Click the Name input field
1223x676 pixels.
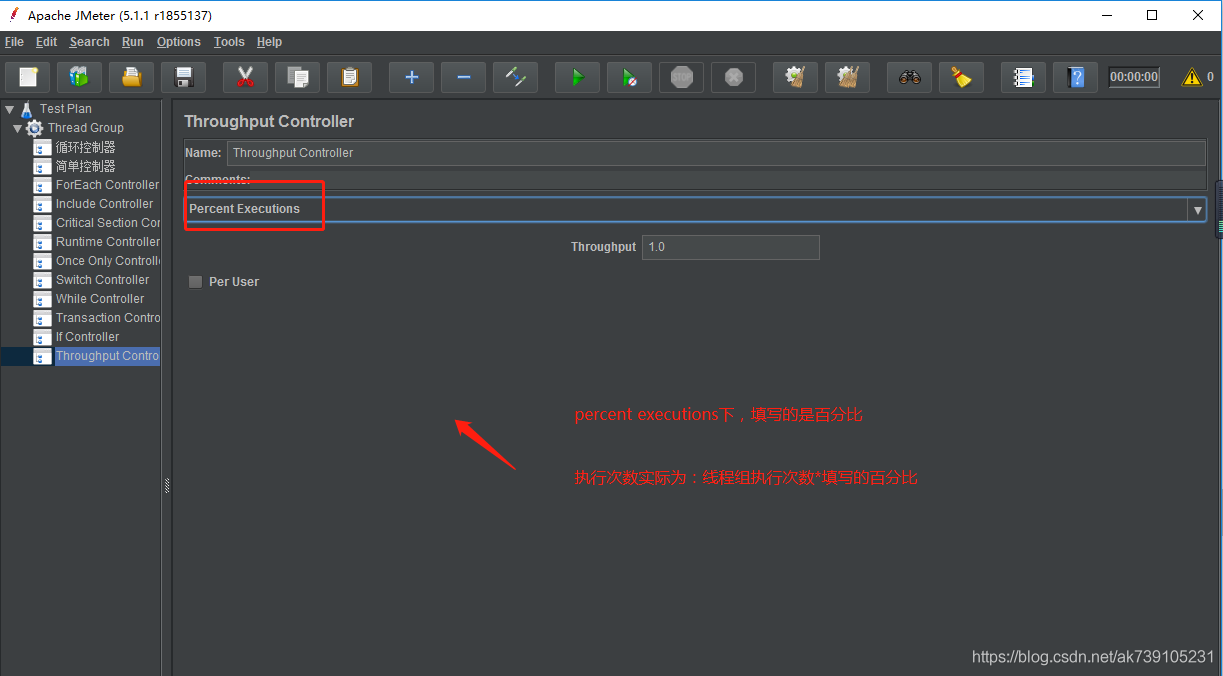pyautogui.click(x=716, y=153)
